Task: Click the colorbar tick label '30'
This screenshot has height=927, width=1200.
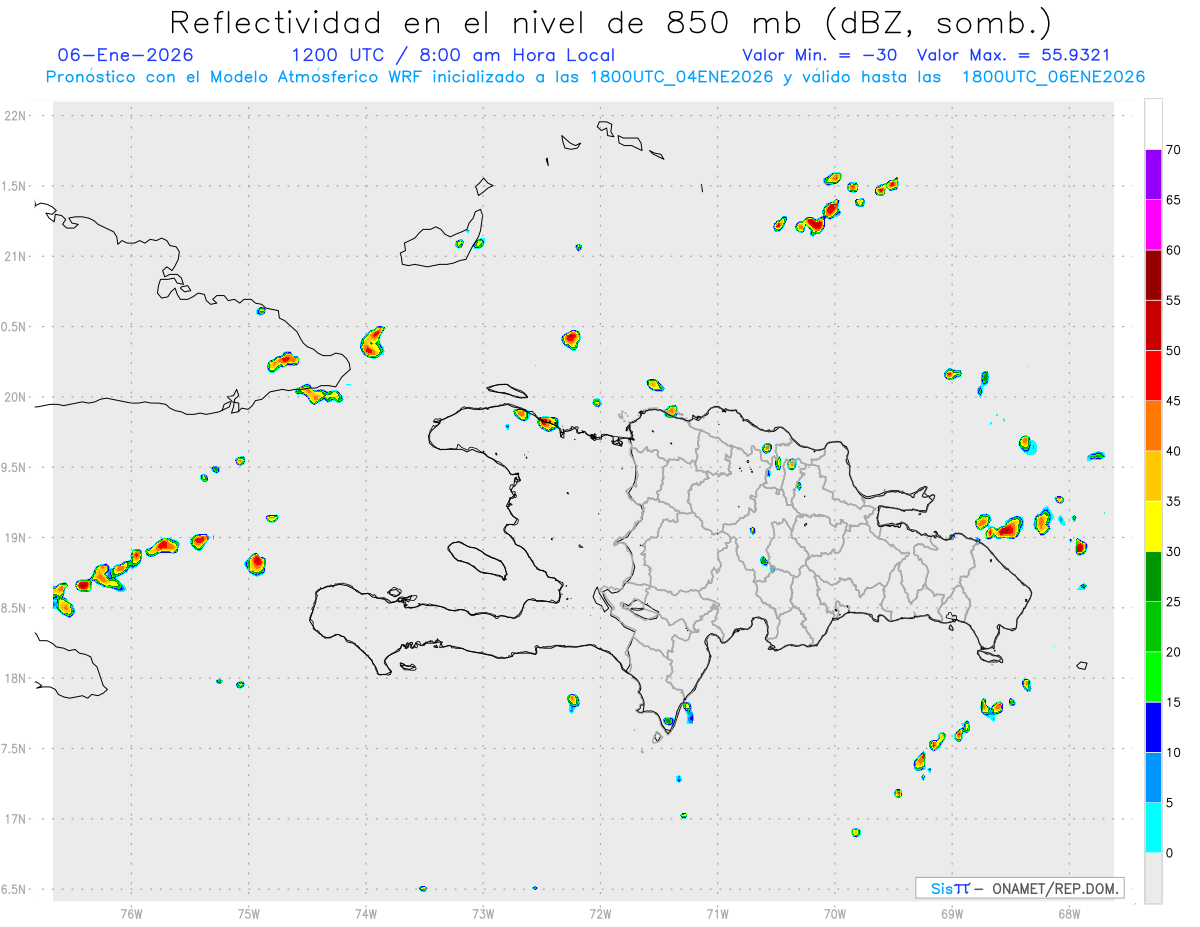Action: [x=1173, y=552]
